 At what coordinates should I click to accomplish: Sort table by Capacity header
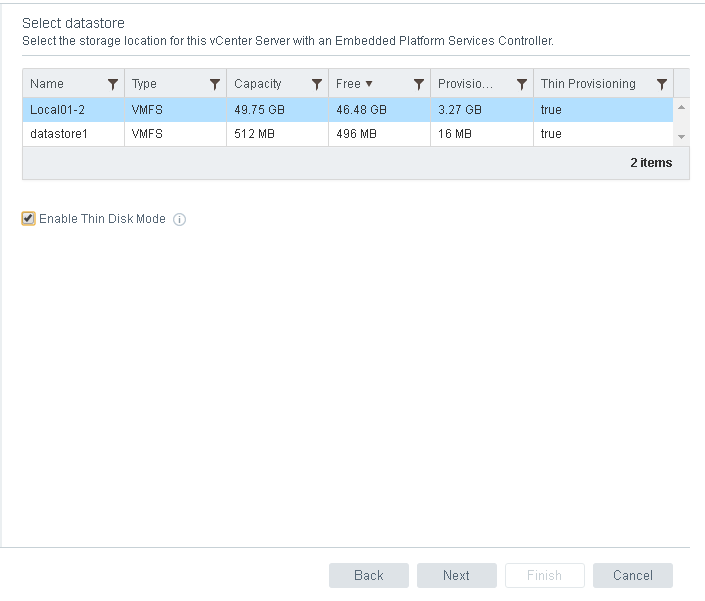258,85
